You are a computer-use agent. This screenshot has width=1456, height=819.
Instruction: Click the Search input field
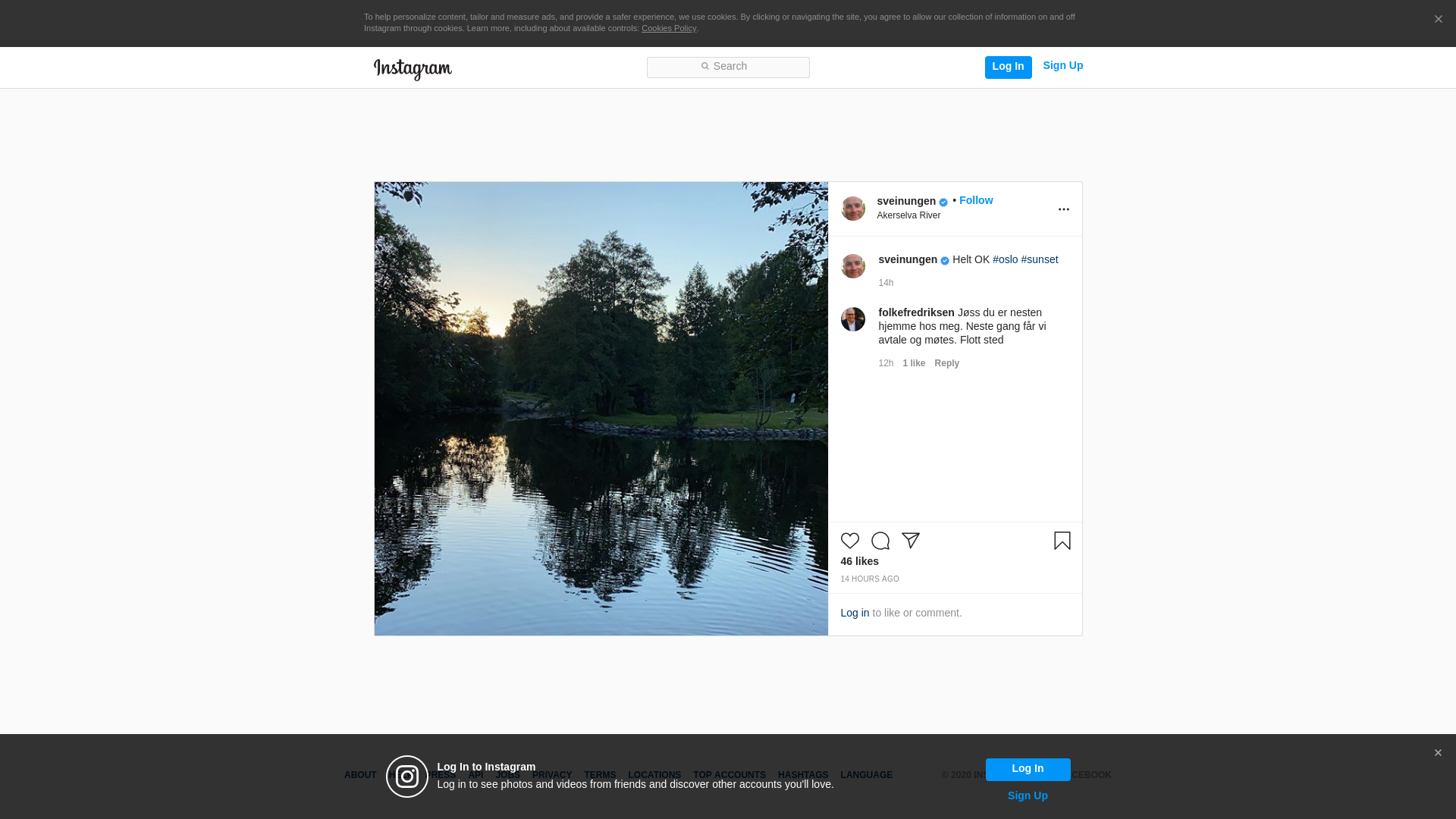728,67
